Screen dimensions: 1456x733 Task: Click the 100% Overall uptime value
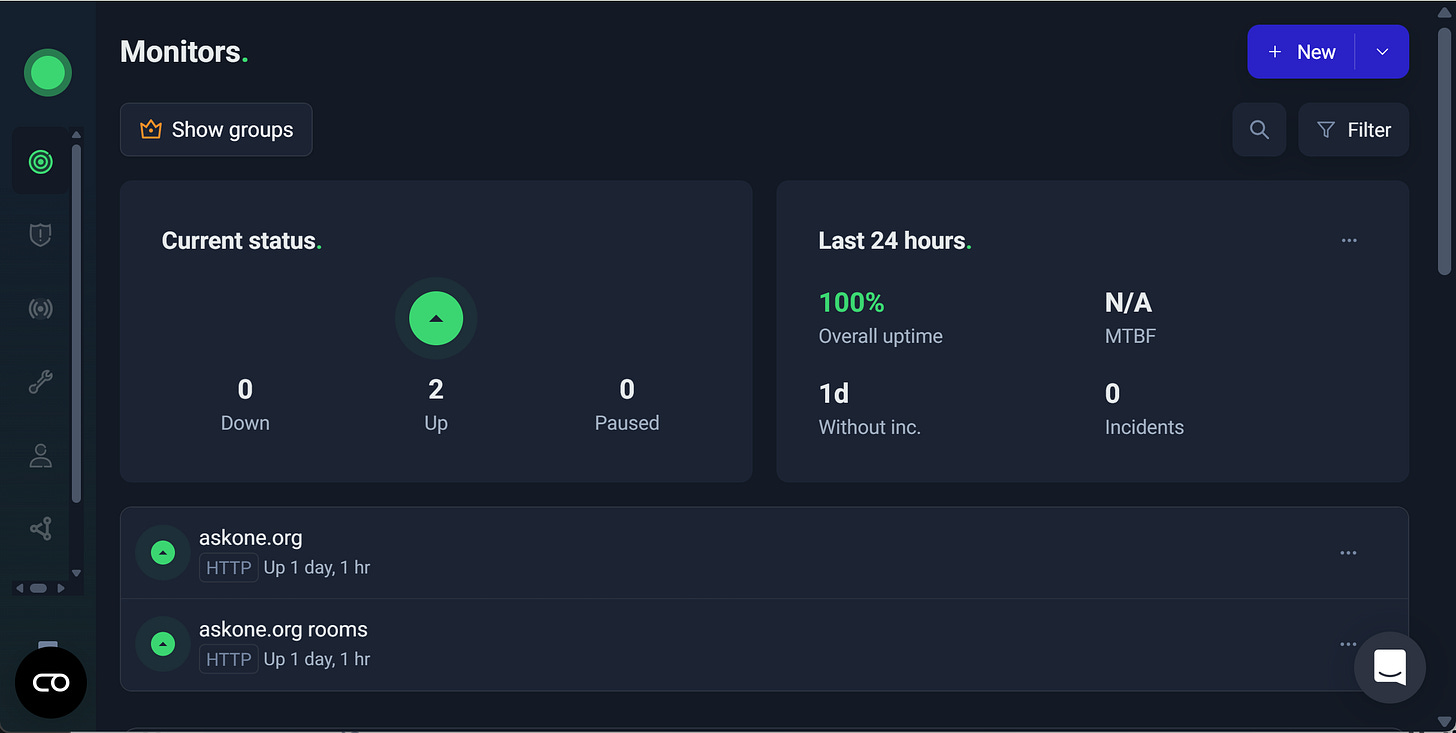point(851,302)
